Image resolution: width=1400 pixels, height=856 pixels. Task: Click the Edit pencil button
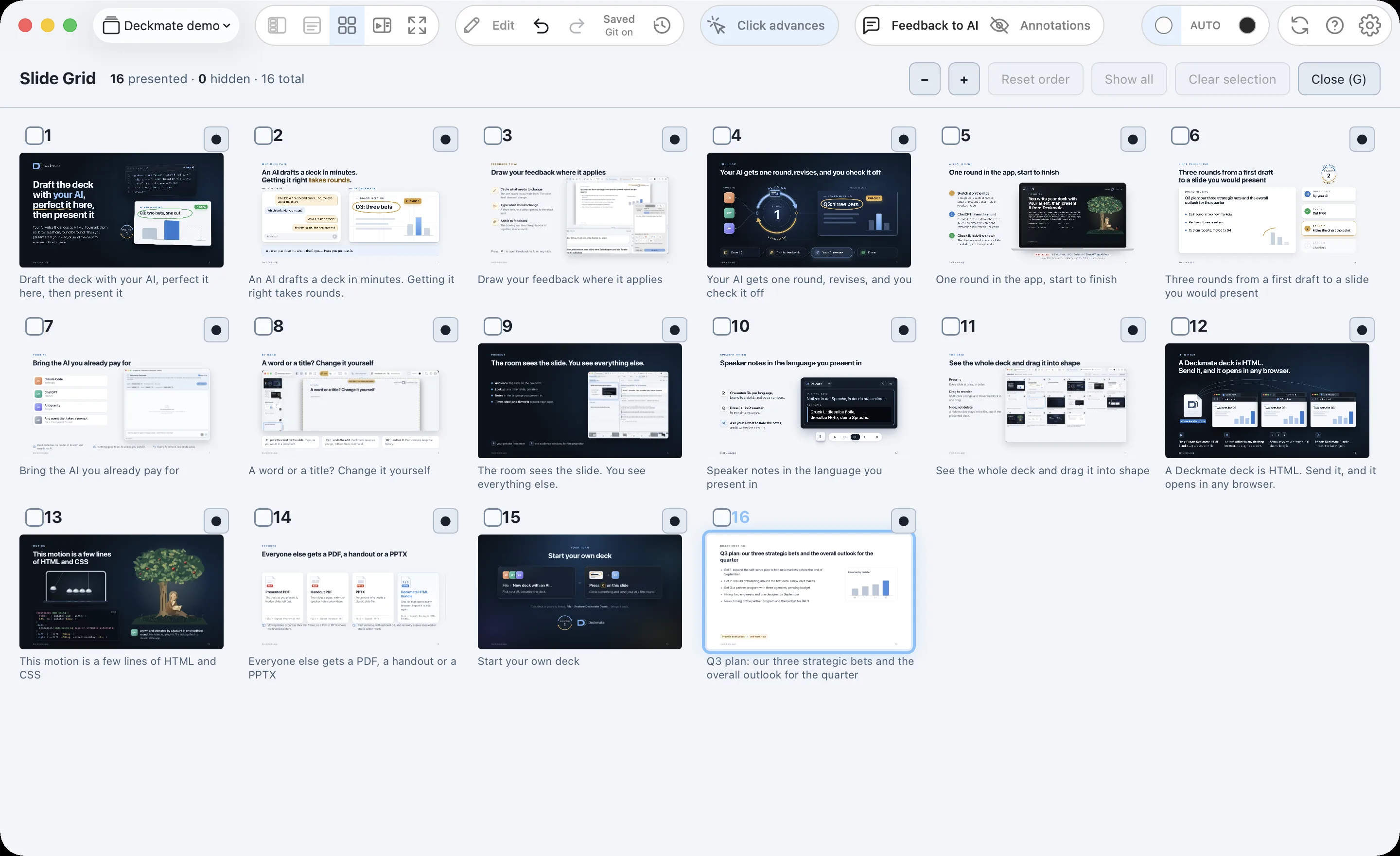[x=489, y=26]
